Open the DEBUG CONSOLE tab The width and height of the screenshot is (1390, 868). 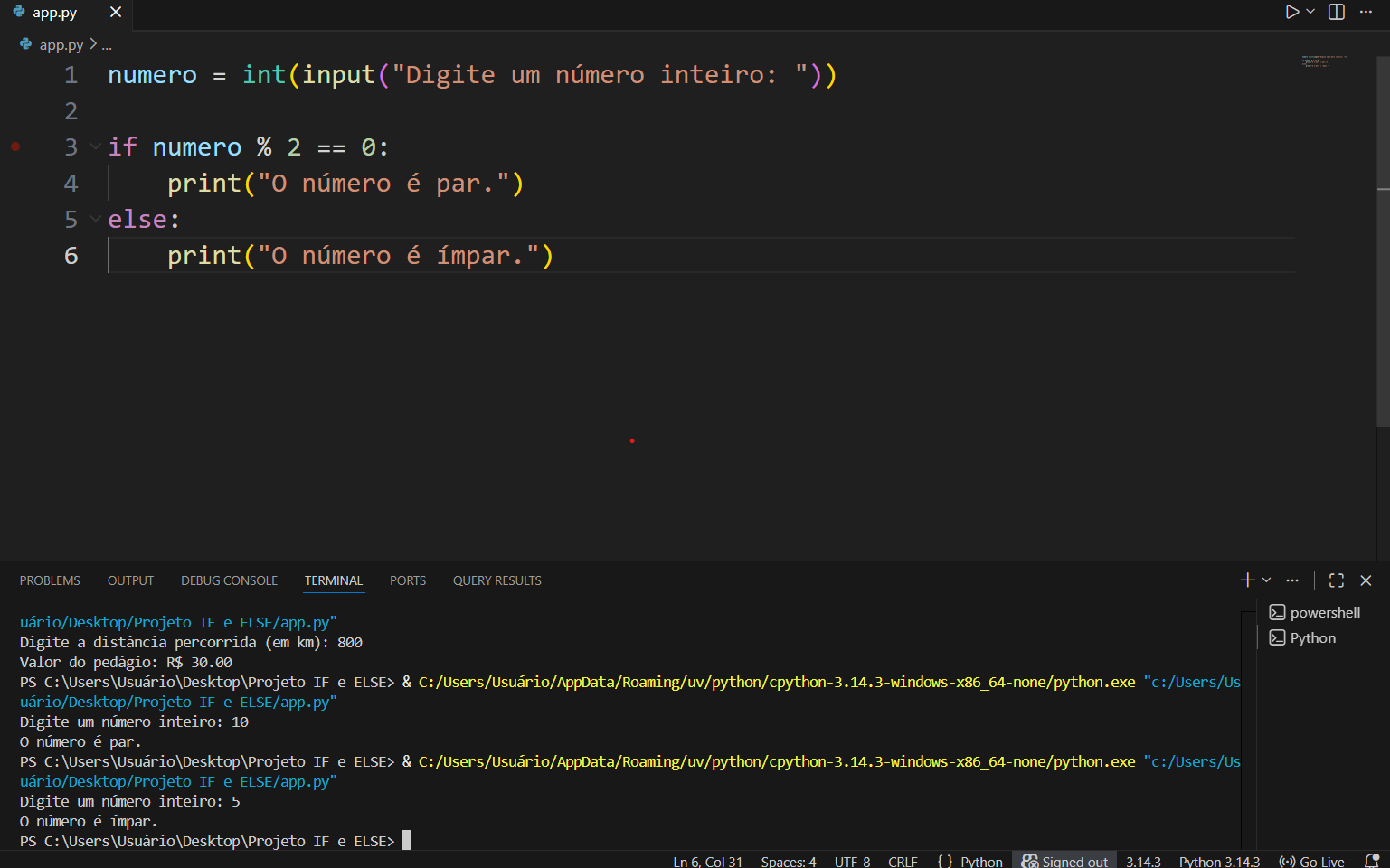(229, 580)
